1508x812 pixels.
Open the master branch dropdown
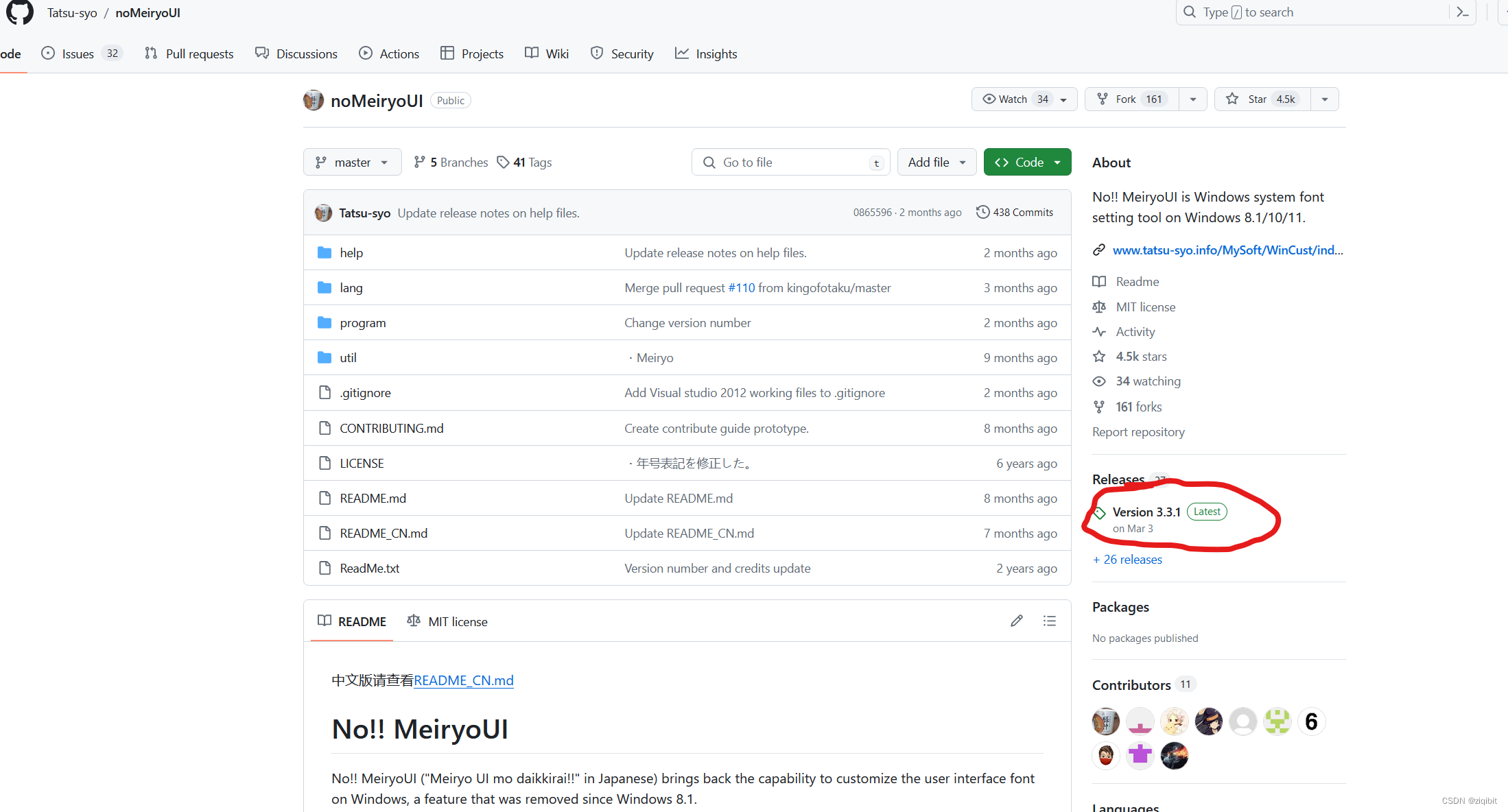(x=352, y=163)
